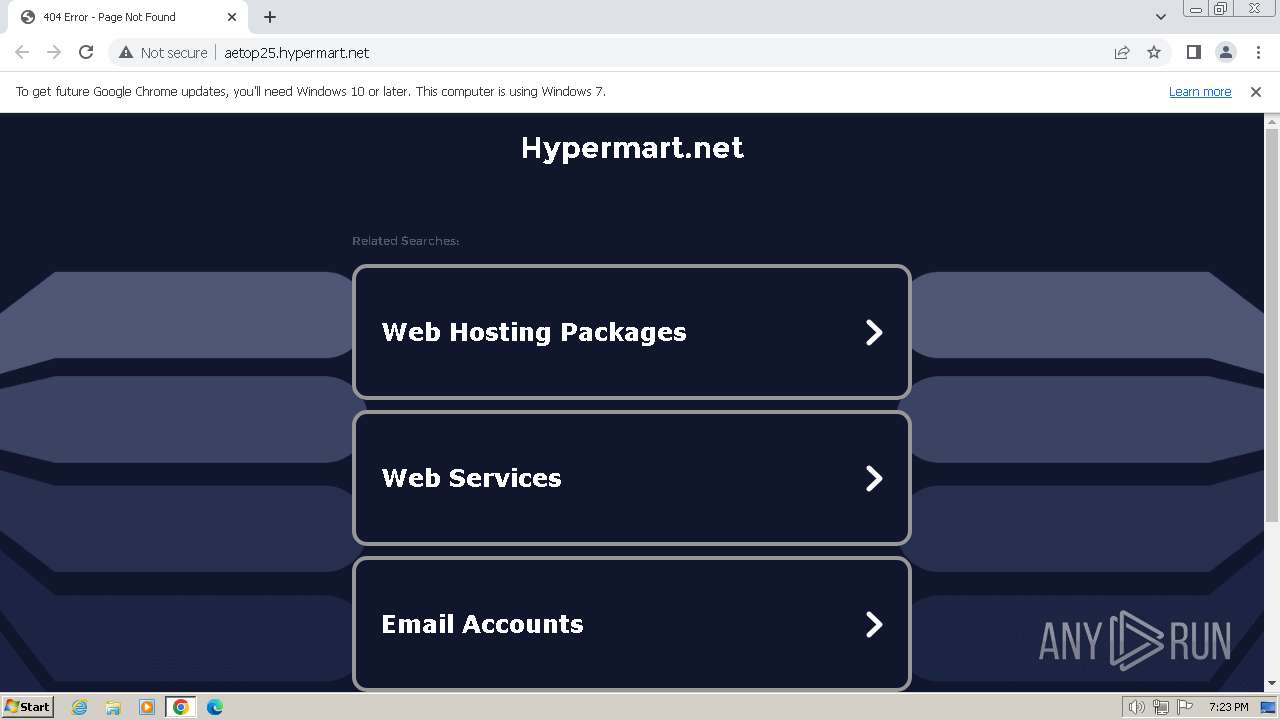Click the 7:23 PM system clock
The width and height of the screenshot is (1280, 720).
[1228, 707]
